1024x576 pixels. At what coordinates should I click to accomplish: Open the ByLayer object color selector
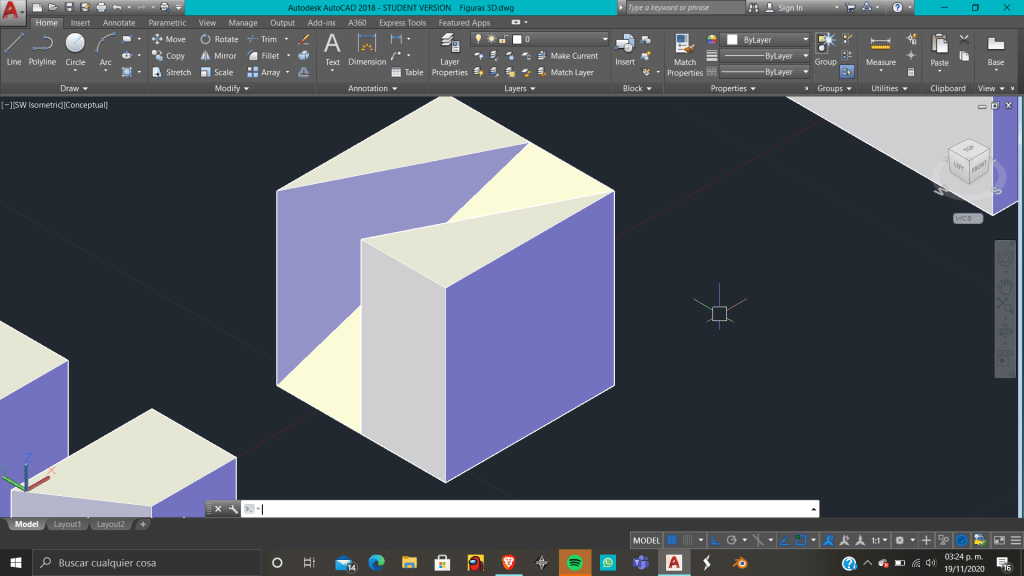766,40
